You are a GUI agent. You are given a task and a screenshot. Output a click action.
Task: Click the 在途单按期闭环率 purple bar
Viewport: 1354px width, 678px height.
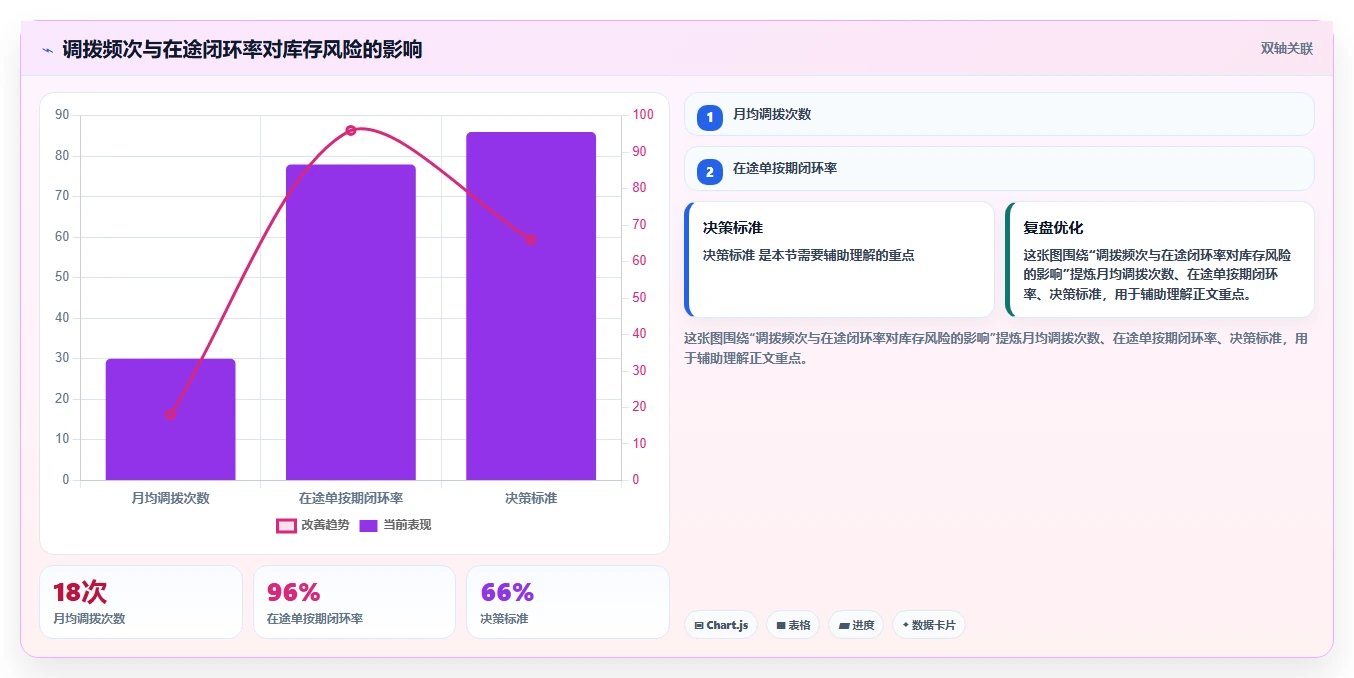(x=350, y=322)
